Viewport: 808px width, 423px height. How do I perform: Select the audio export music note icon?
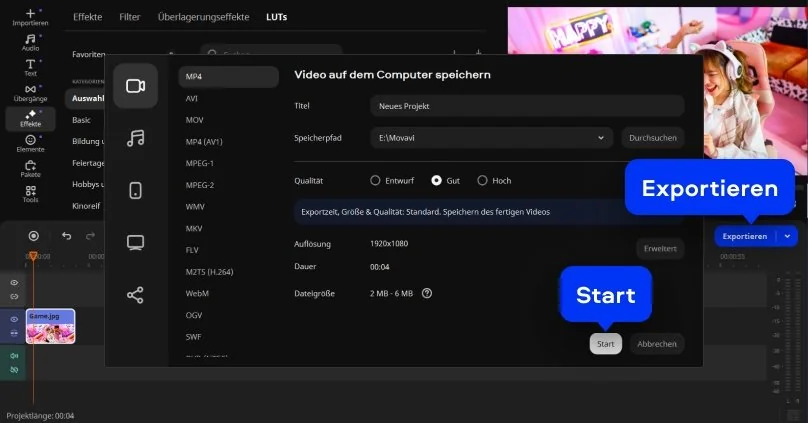tap(135, 138)
